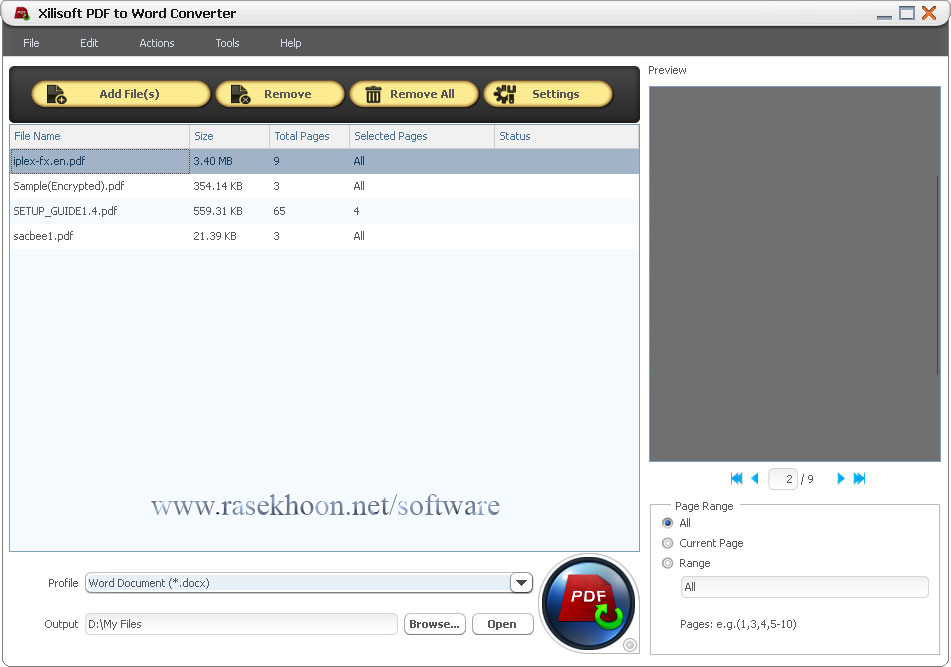
Task: Jump to first preview page
Action: pos(736,478)
